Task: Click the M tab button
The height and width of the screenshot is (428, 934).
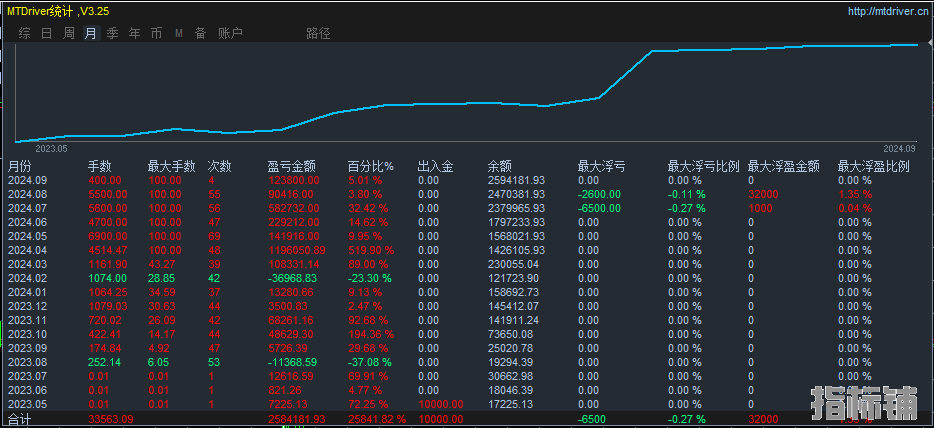Action: (179, 33)
